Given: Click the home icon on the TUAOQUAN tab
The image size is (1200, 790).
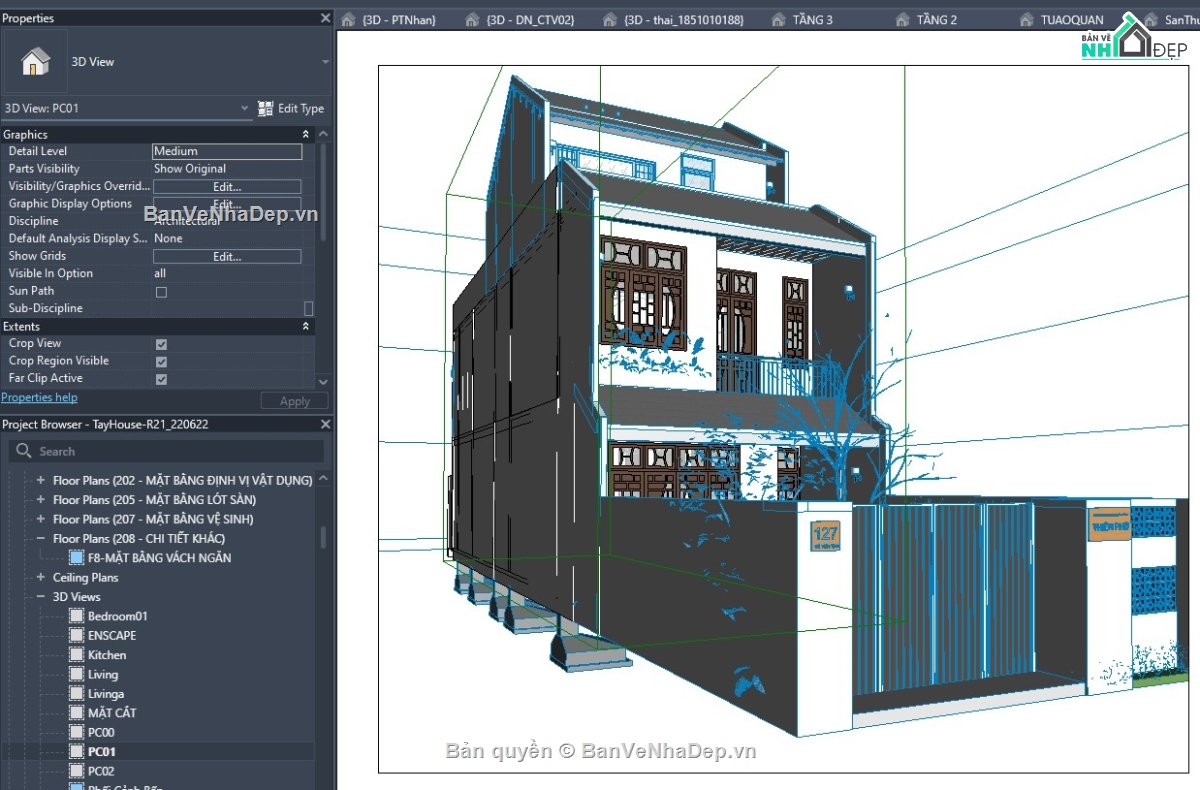Looking at the screenshot, I should pos(1027,18).
